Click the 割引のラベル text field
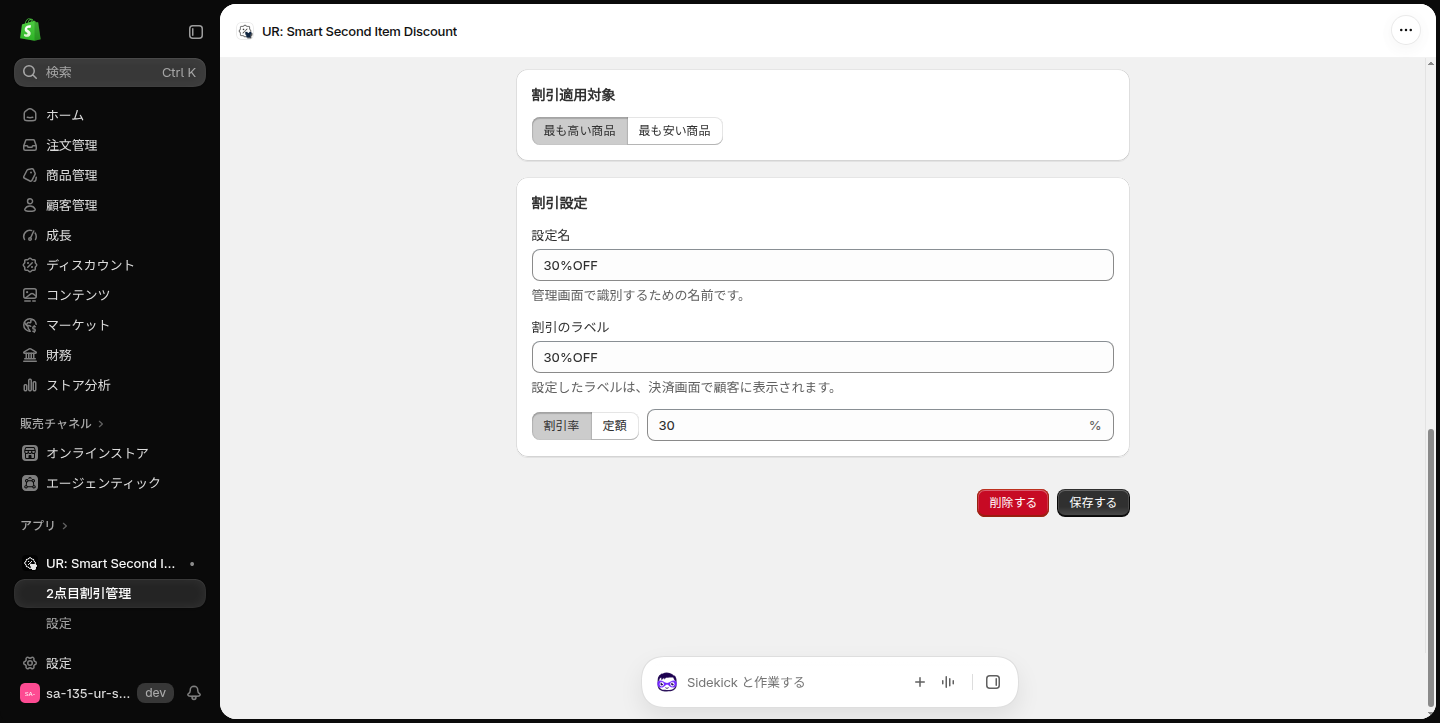Viewport: 1440px width, 723px height. (x=823, y=357)
